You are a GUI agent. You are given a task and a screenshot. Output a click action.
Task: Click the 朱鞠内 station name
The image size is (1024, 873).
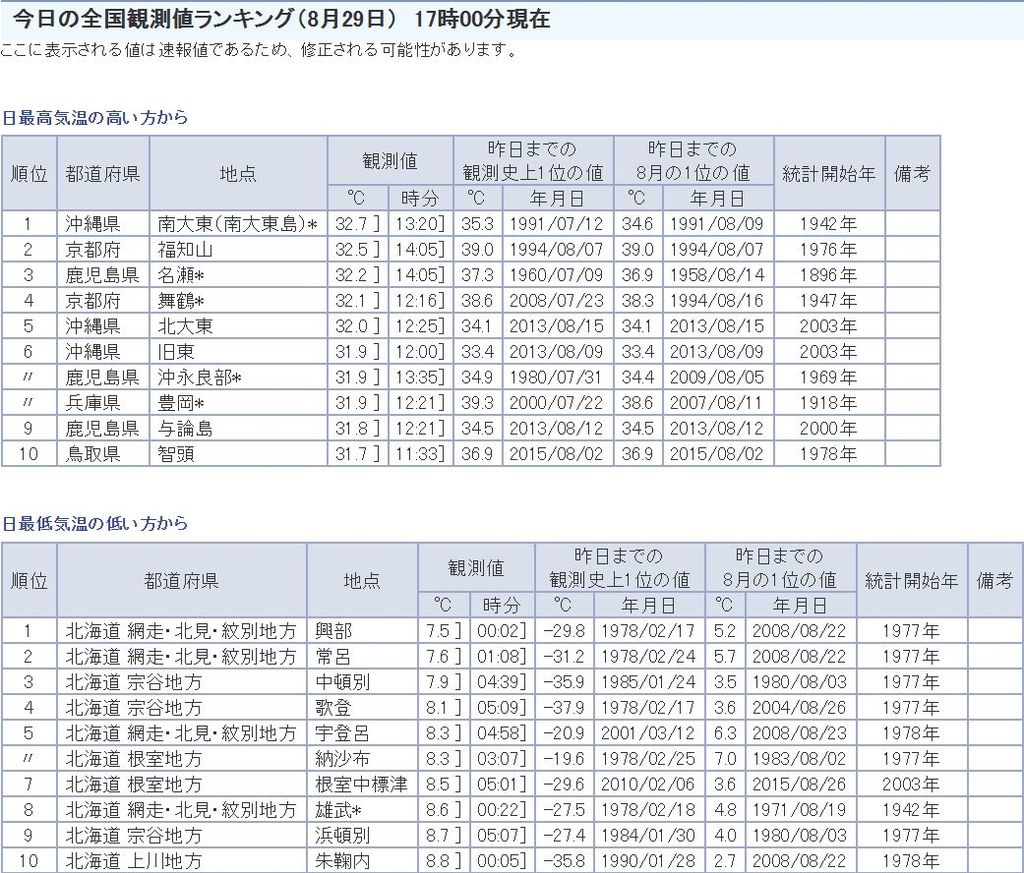[341, 861]
